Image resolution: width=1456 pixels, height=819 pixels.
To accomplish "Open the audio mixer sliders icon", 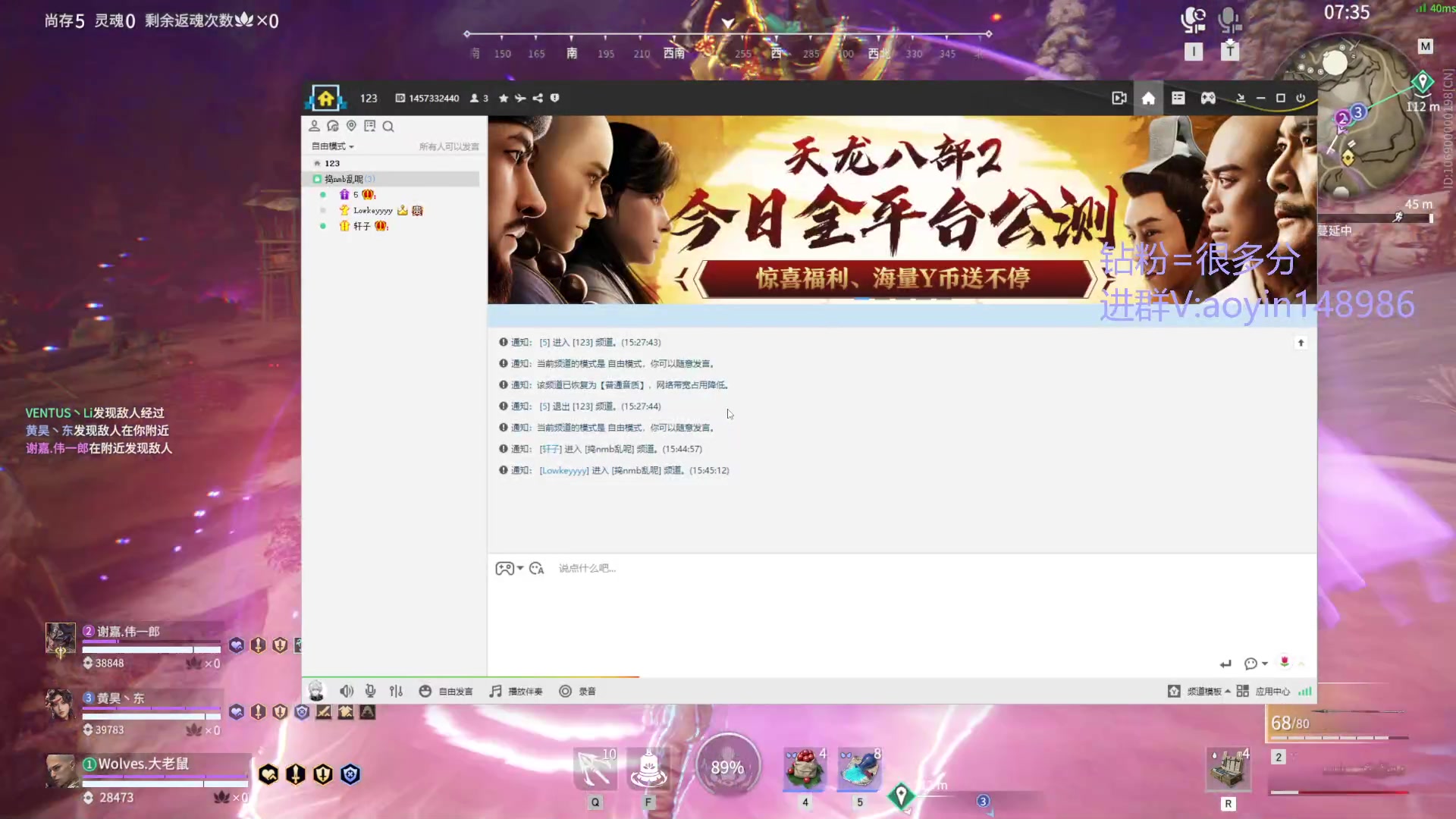I will click(396, 691).
